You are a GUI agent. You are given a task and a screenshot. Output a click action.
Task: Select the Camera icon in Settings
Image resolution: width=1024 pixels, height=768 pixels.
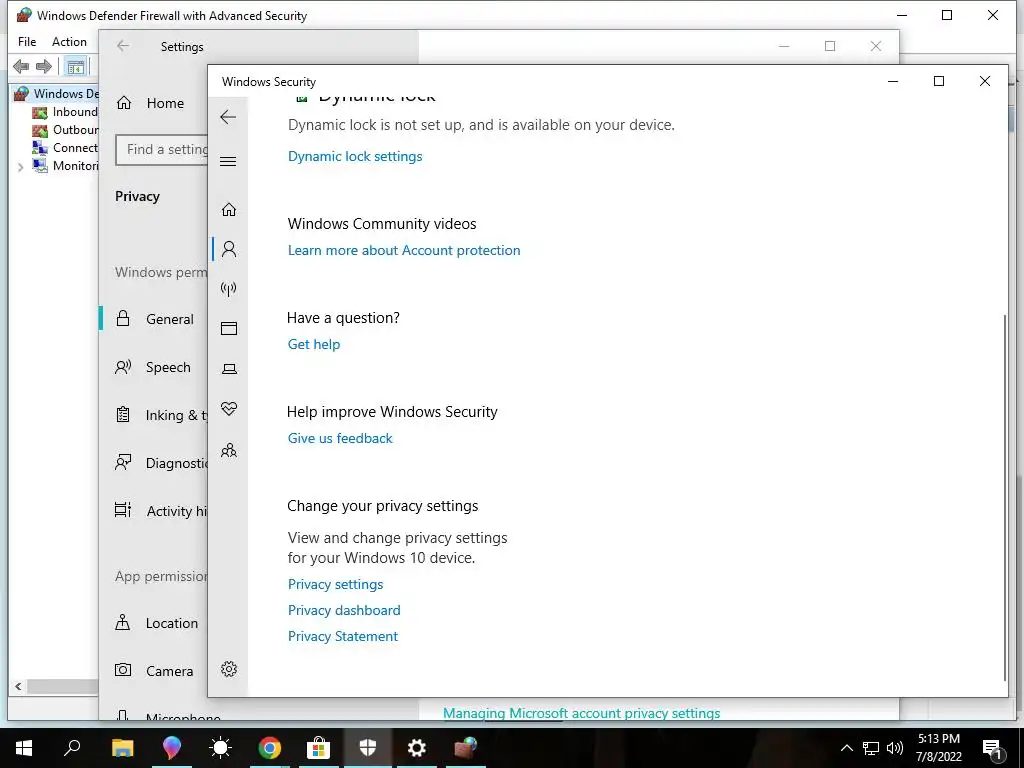pyautogui.click(x=123, y=670)
